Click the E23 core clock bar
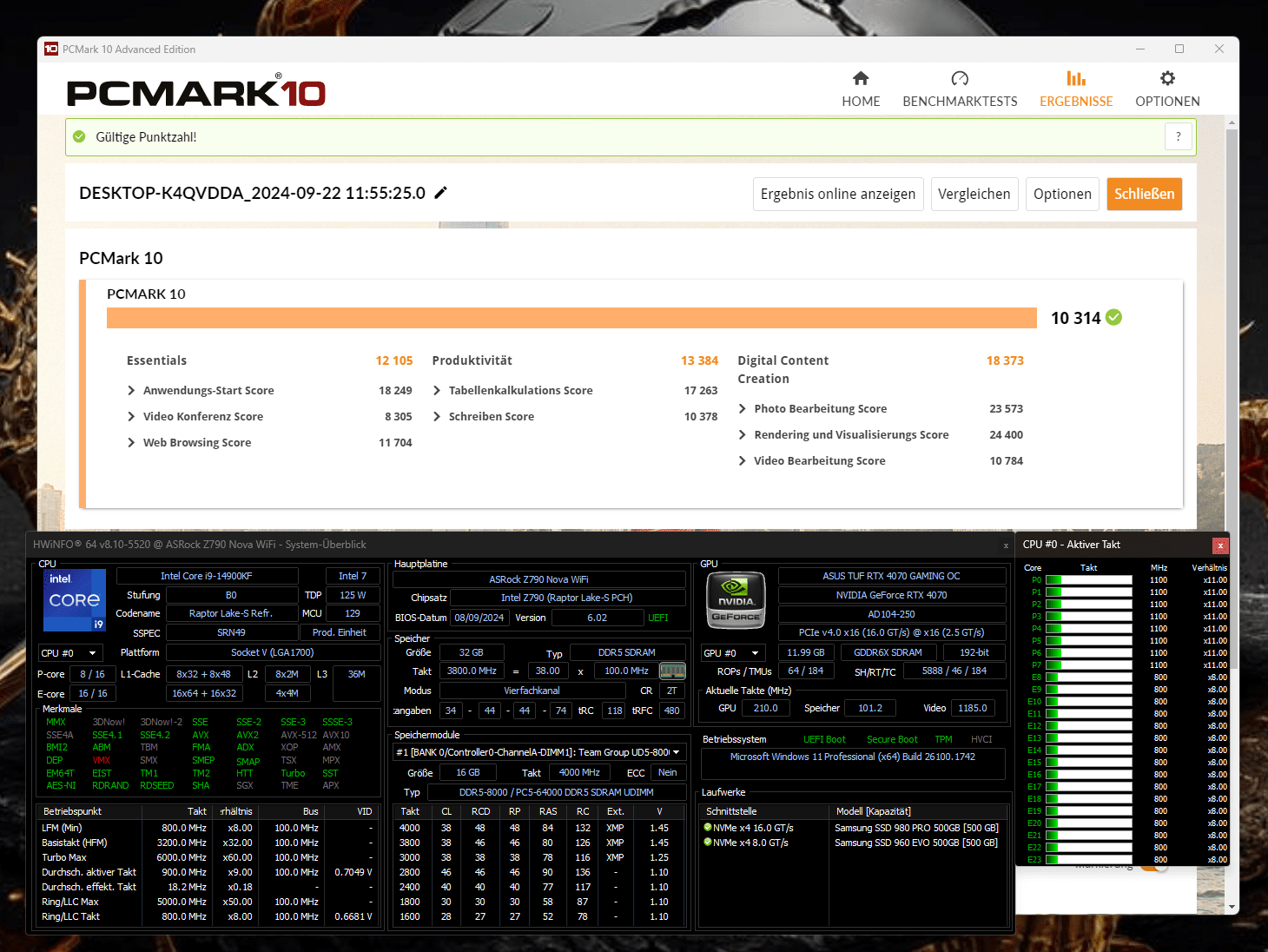This screenshot has width=1268, height=952. pos(1089,860)
